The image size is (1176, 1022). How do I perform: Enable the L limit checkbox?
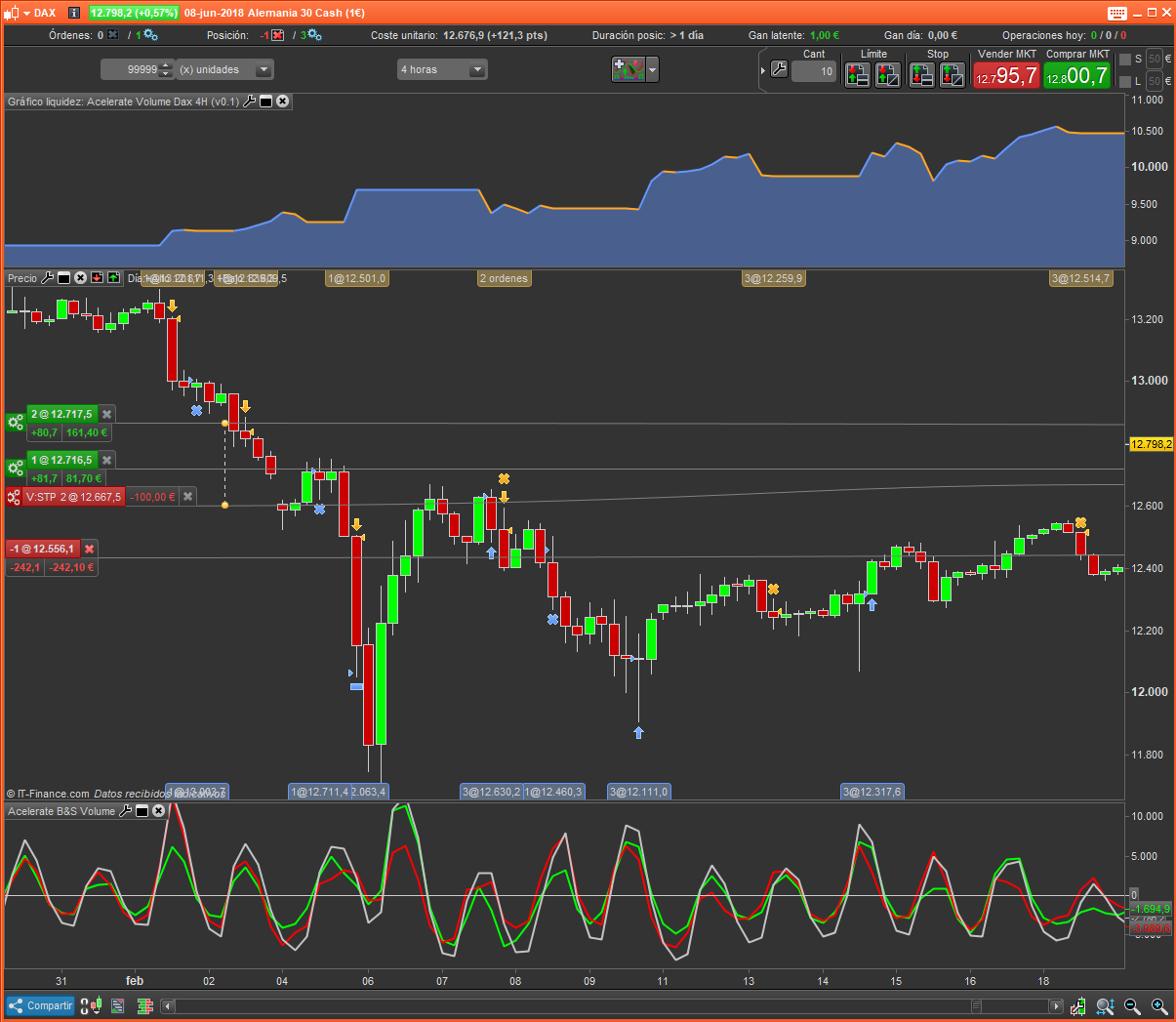click(1125, 82)
